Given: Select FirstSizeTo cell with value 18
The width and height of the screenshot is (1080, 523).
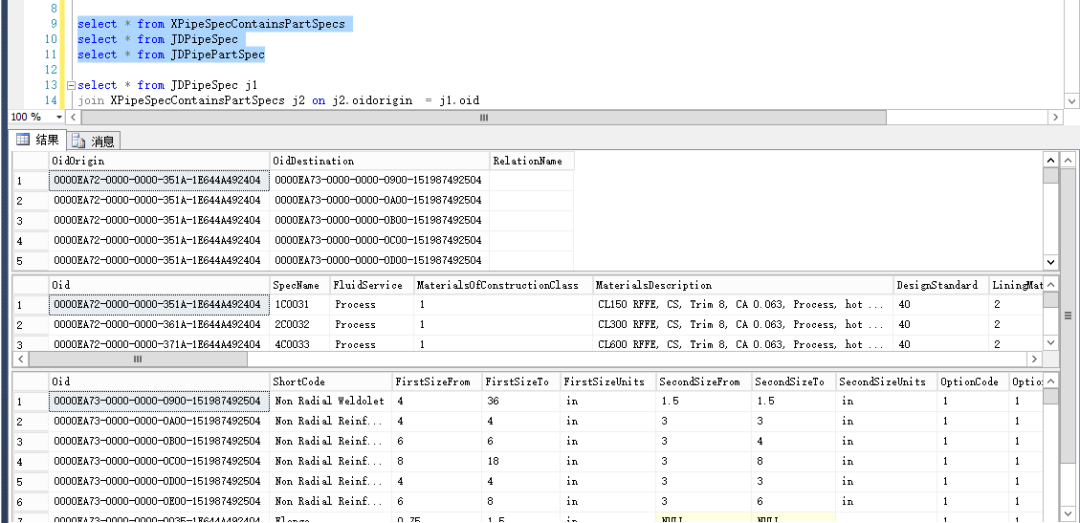Looking at the screenshot, I should (521, 461).
